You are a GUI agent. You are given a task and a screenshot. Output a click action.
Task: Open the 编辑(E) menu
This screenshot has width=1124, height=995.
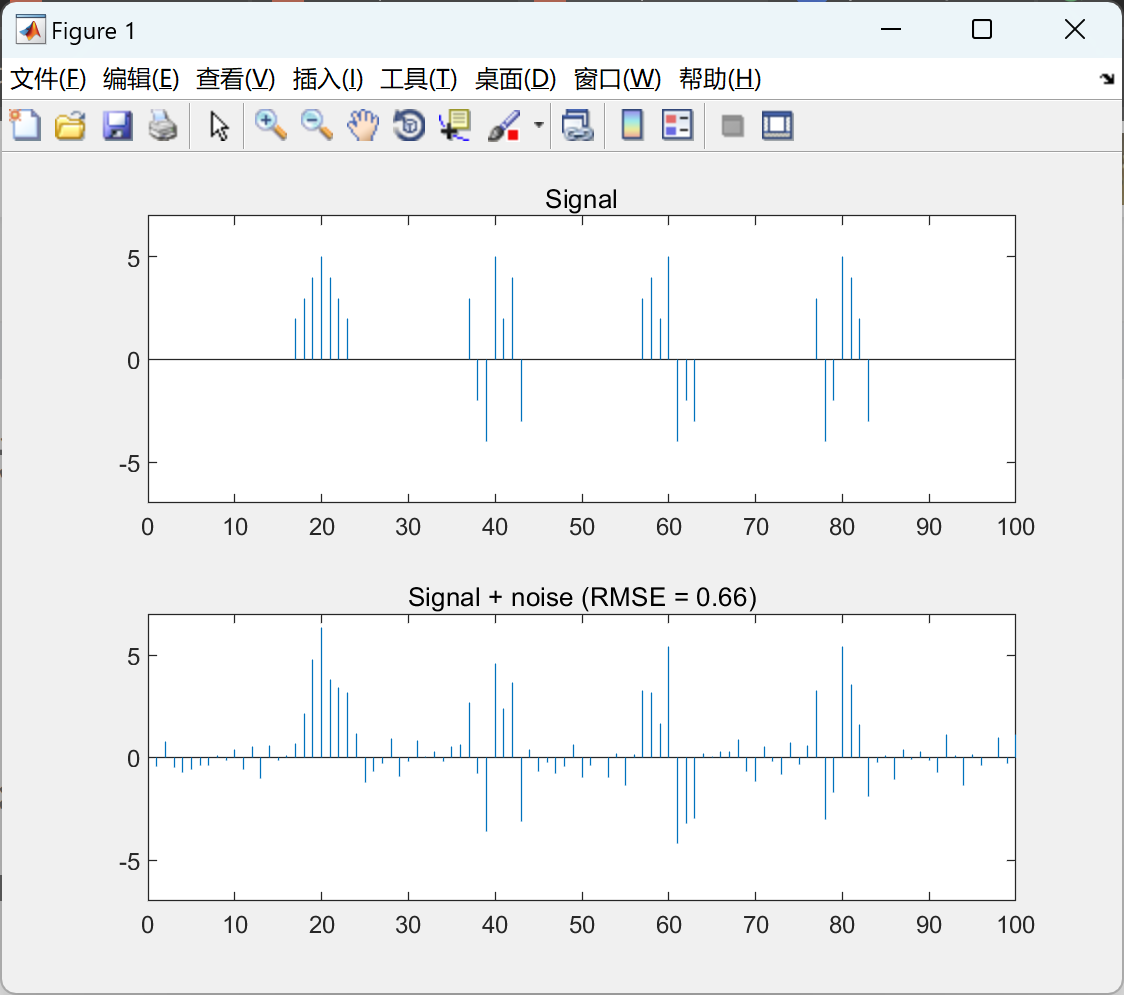pyautogui.click(x=140, y=79)
